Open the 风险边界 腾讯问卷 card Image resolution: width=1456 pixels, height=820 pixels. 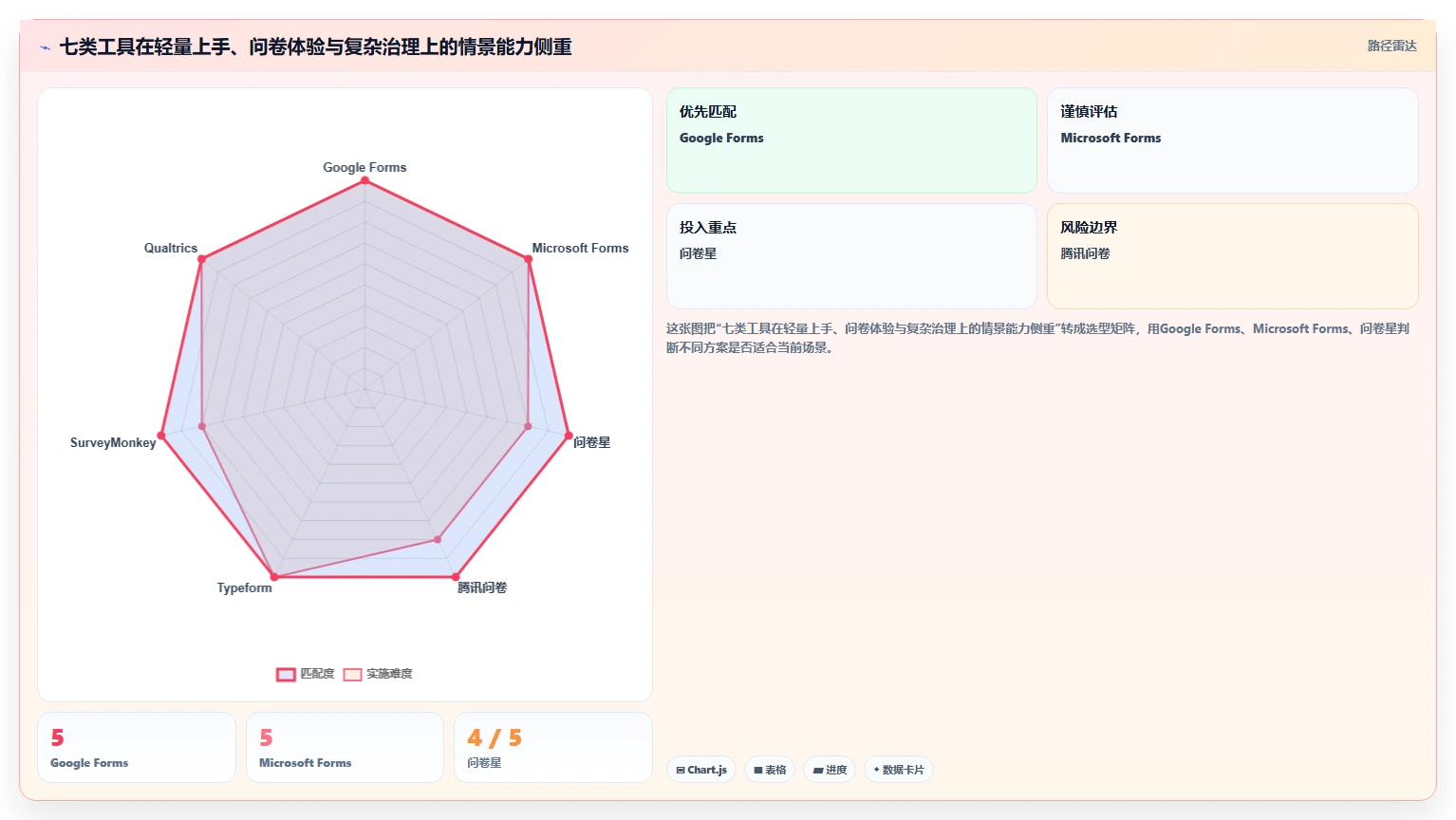tap(1233, 256)
